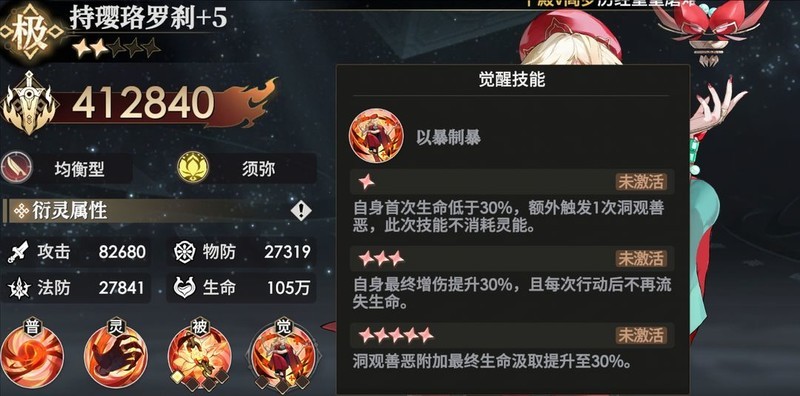The width and height of the screenshot is (800, 396).
Task: Click the 均衡型 type feather icon
Action: pos(16,168)
